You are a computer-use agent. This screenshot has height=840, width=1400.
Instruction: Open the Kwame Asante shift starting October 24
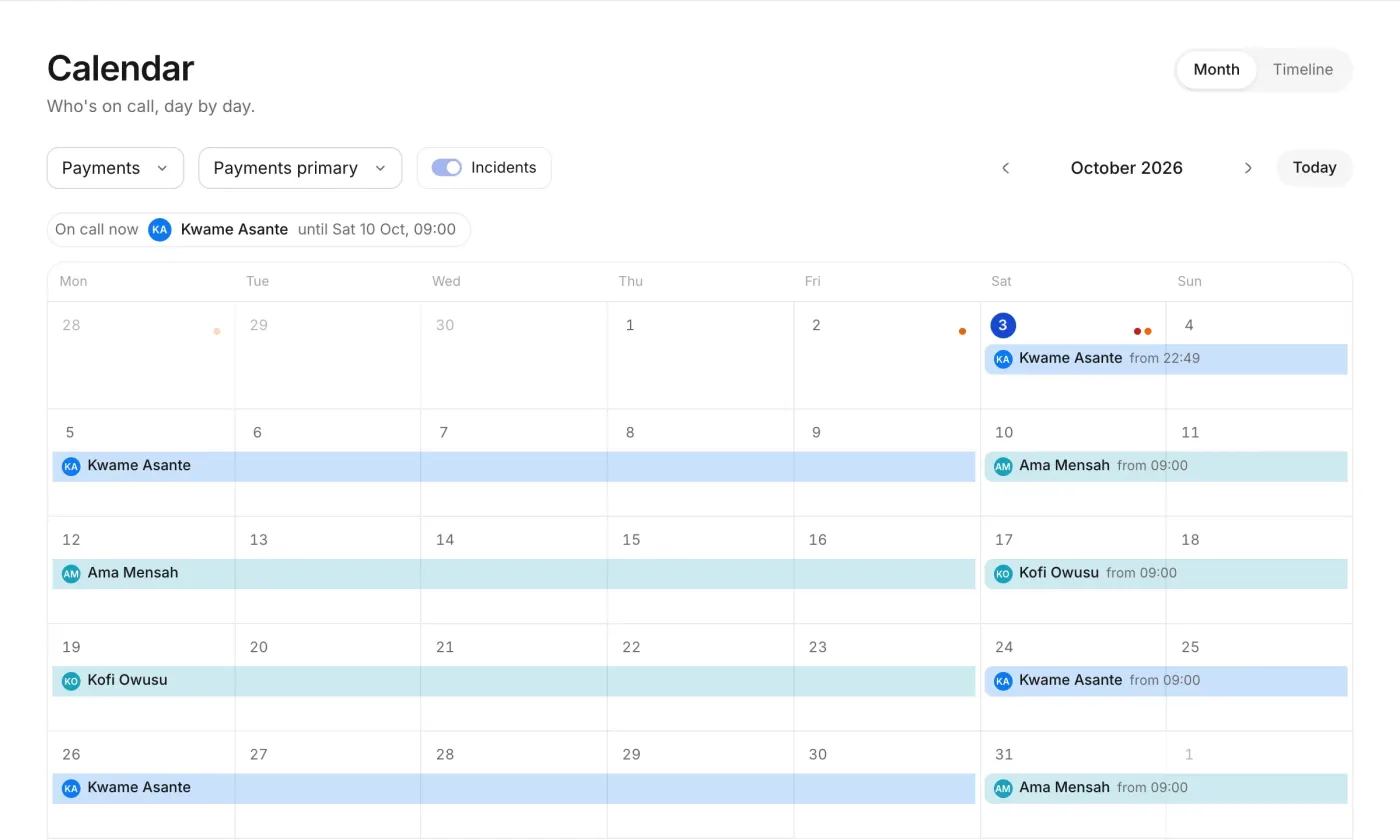(1166, 681)
